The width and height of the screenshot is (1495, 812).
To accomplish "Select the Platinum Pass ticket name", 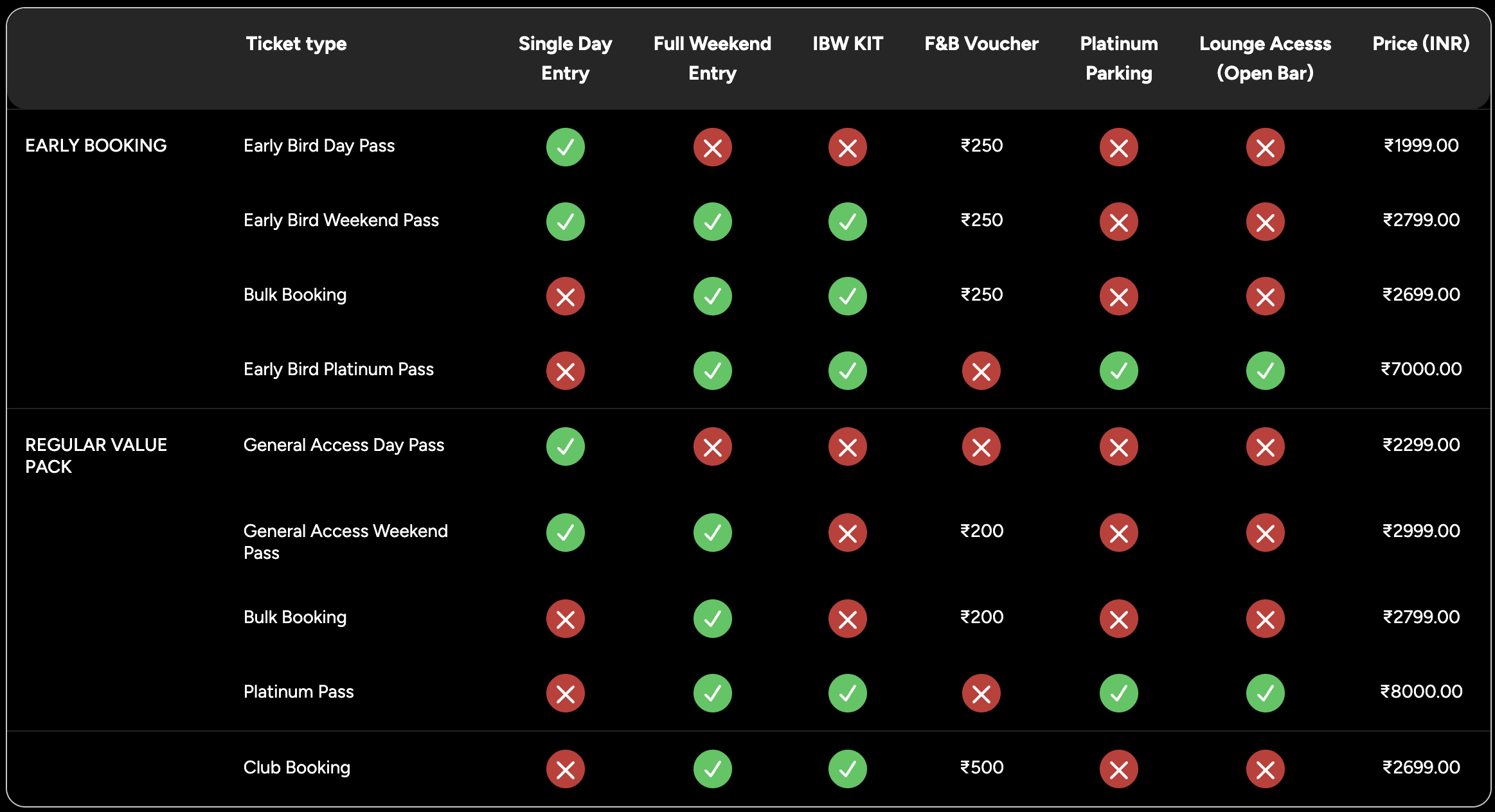I will (x=298, y=692).
